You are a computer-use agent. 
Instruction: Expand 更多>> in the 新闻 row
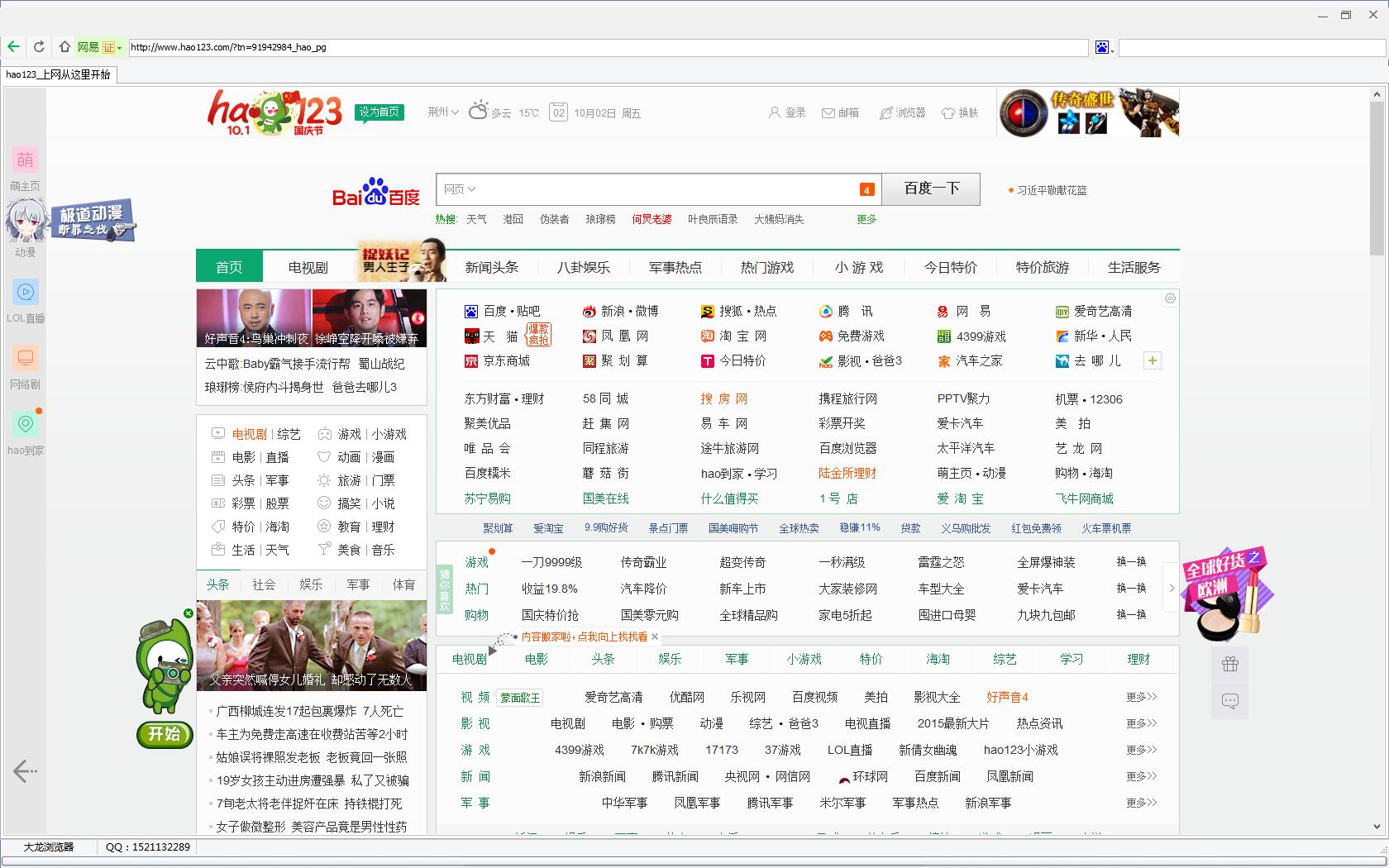click(1141, 776)
